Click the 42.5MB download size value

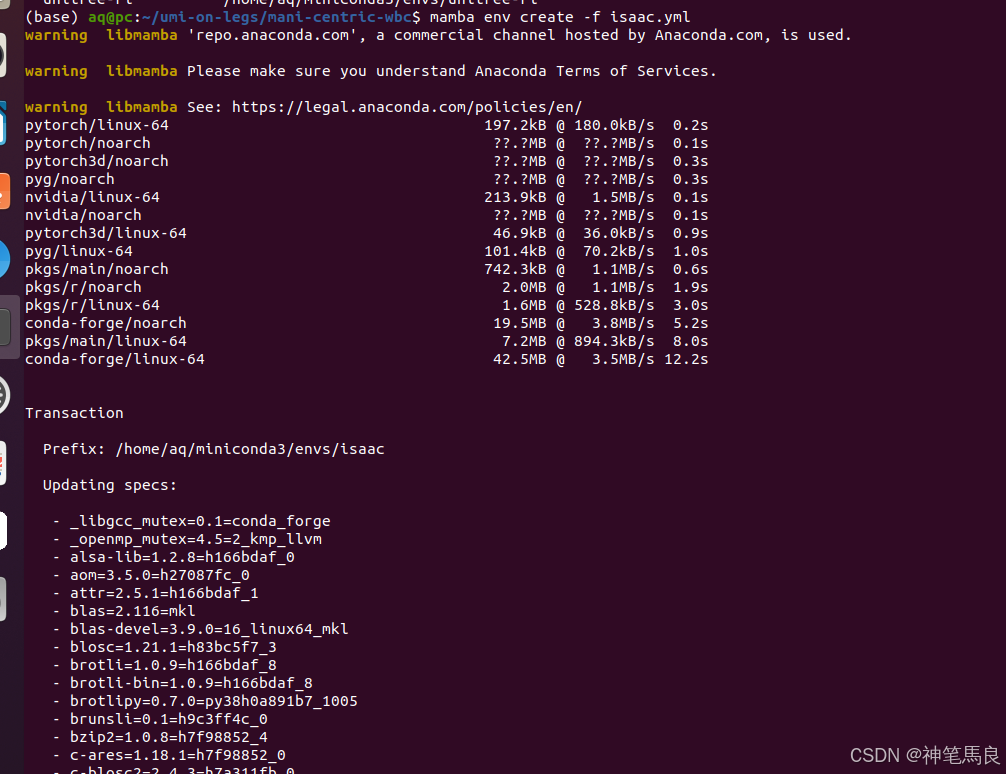tap(520, 358)
